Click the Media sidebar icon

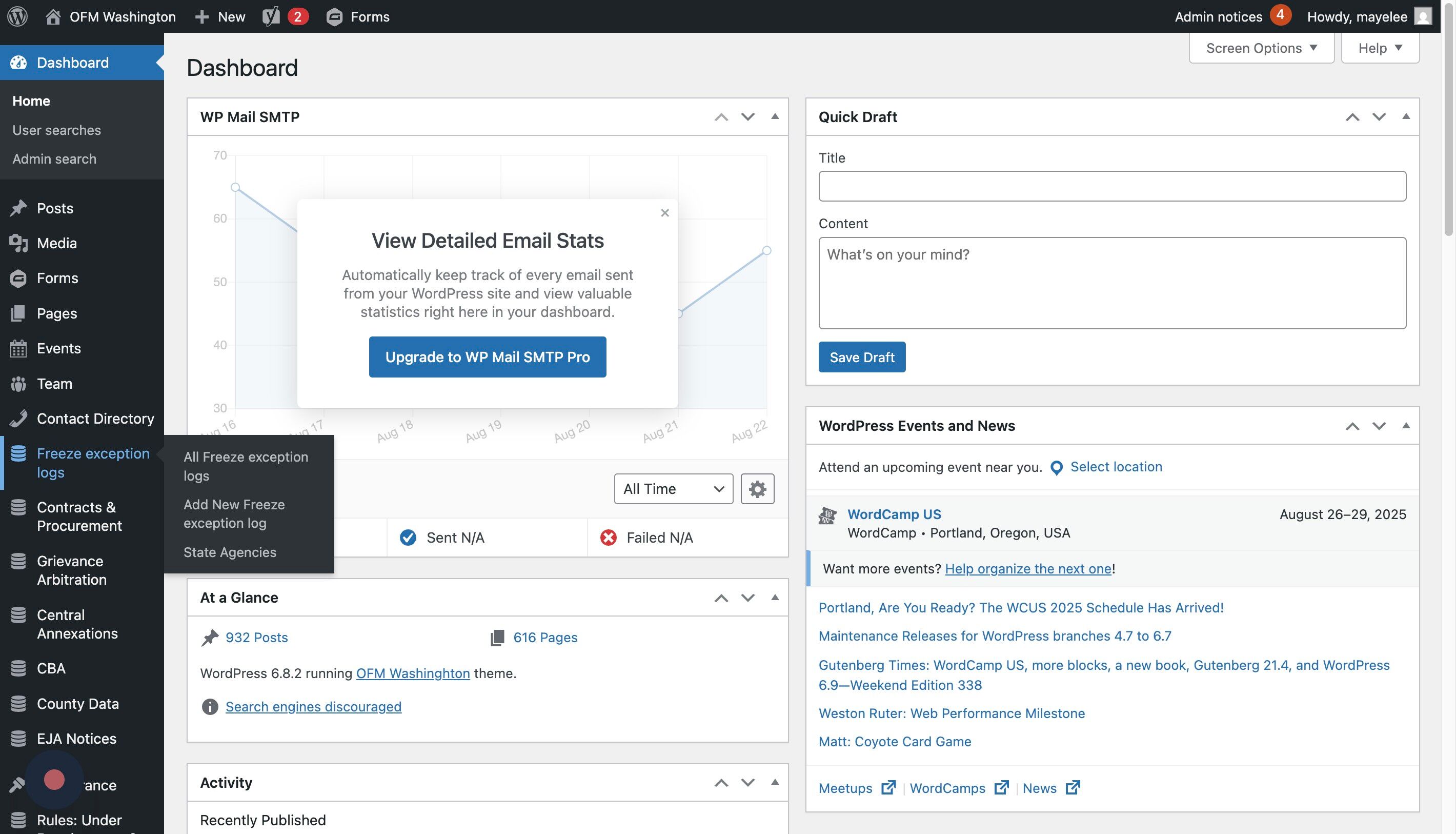click(x=18, y=243)
